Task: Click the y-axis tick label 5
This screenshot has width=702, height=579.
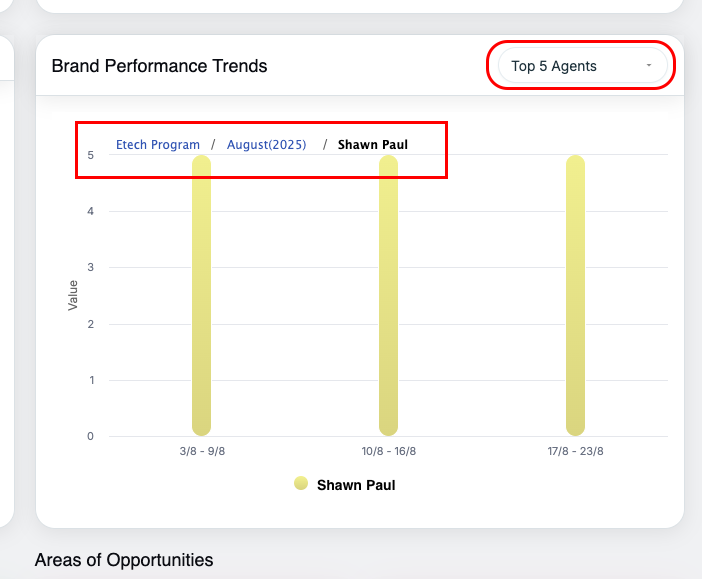Action: 91,155
